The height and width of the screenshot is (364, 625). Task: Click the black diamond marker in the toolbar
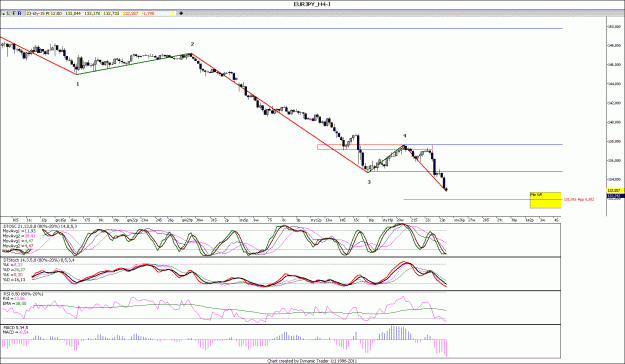coord(181,13)
